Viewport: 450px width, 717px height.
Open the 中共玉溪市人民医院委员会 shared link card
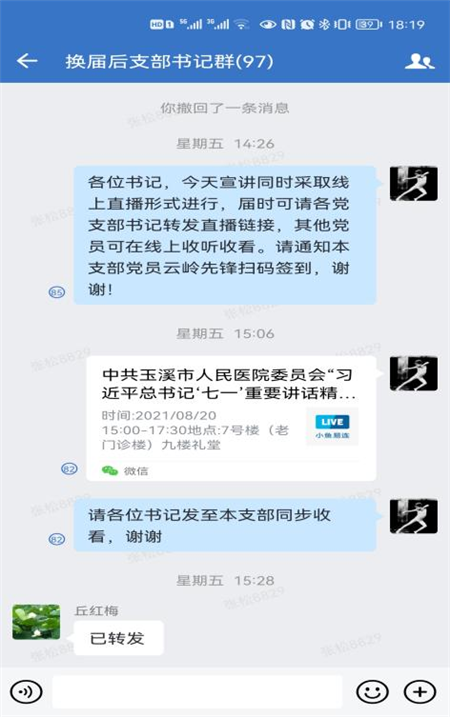tap(231, 418)
